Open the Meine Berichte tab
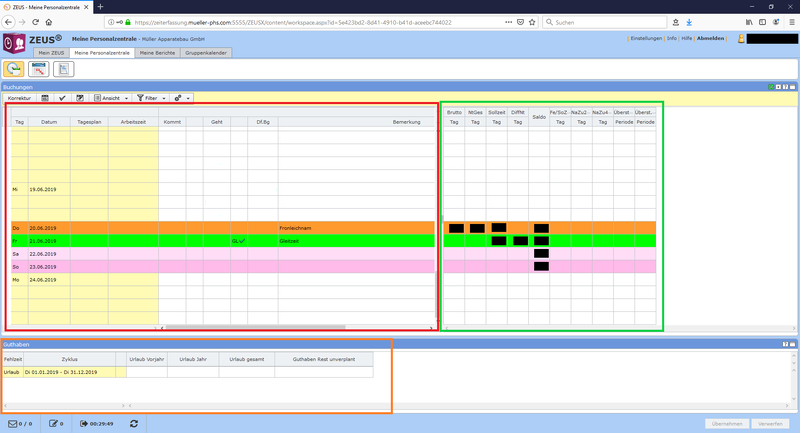Viewport: 800px width, 433px height. tap(158, 52)
